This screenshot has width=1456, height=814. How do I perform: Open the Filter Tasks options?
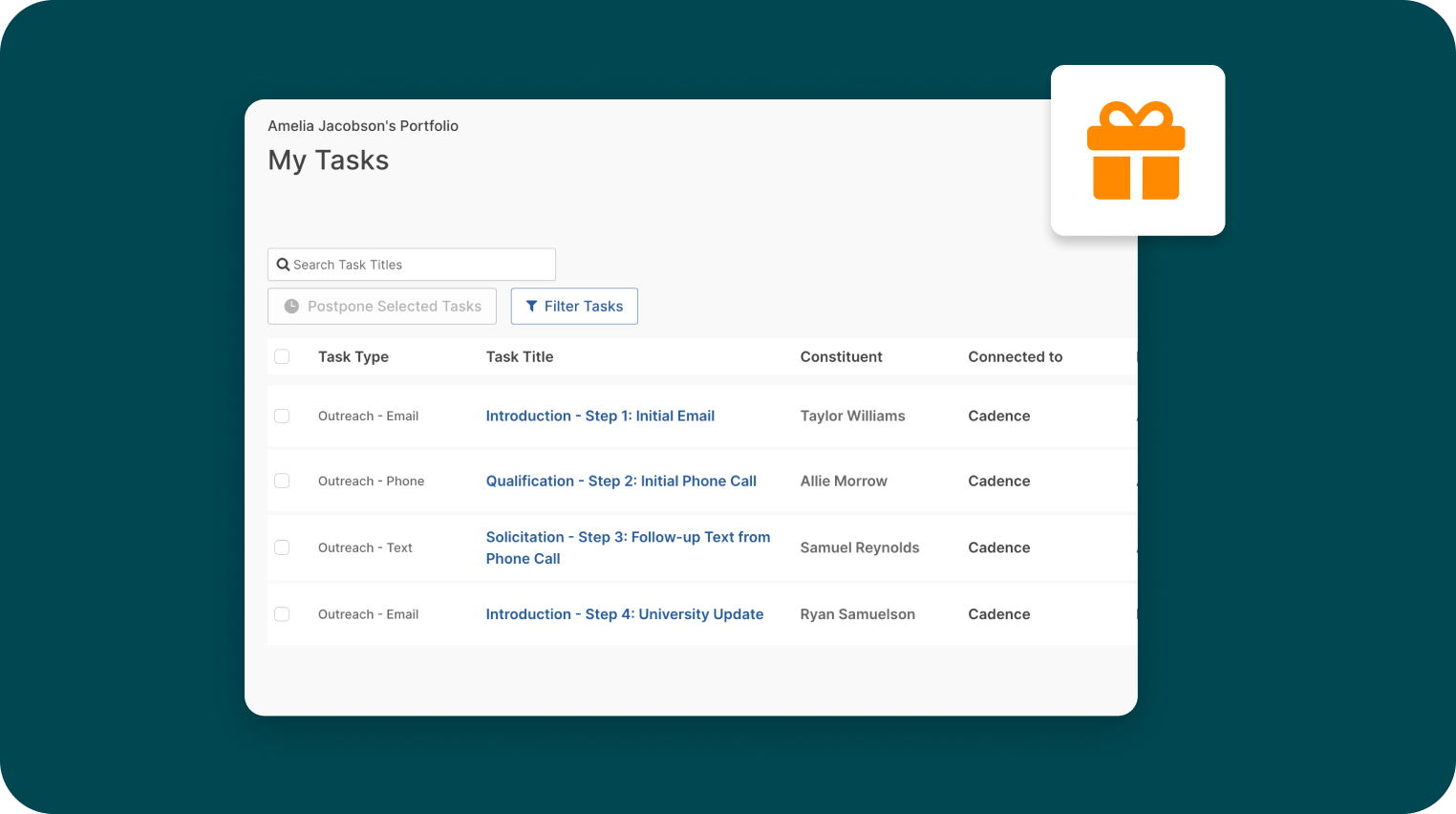pyautogui.click(x=574, y=307)
